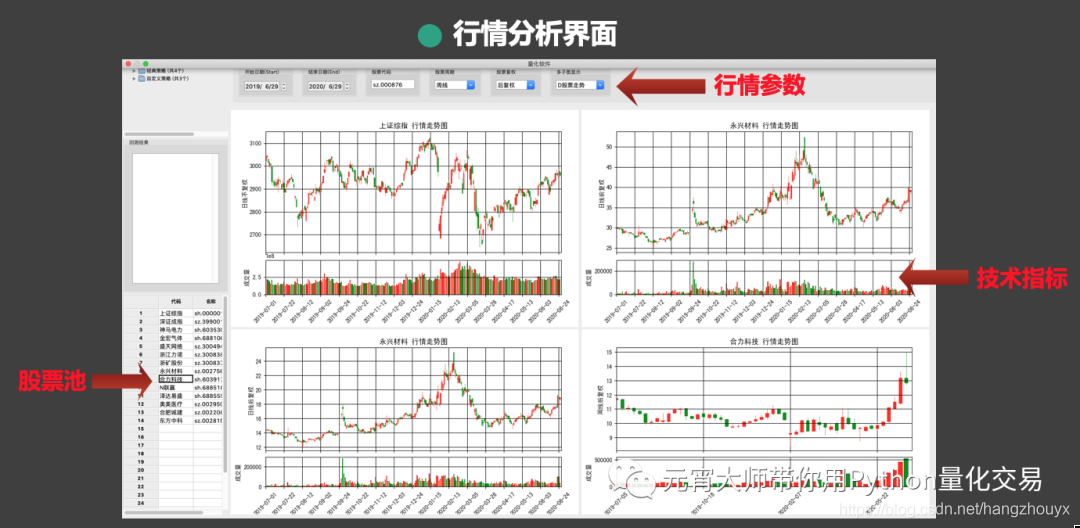Select the 泽达易盛 table cell
Image resolution: width=1080 pixels, height=528 pixels.
coord(176,396)
